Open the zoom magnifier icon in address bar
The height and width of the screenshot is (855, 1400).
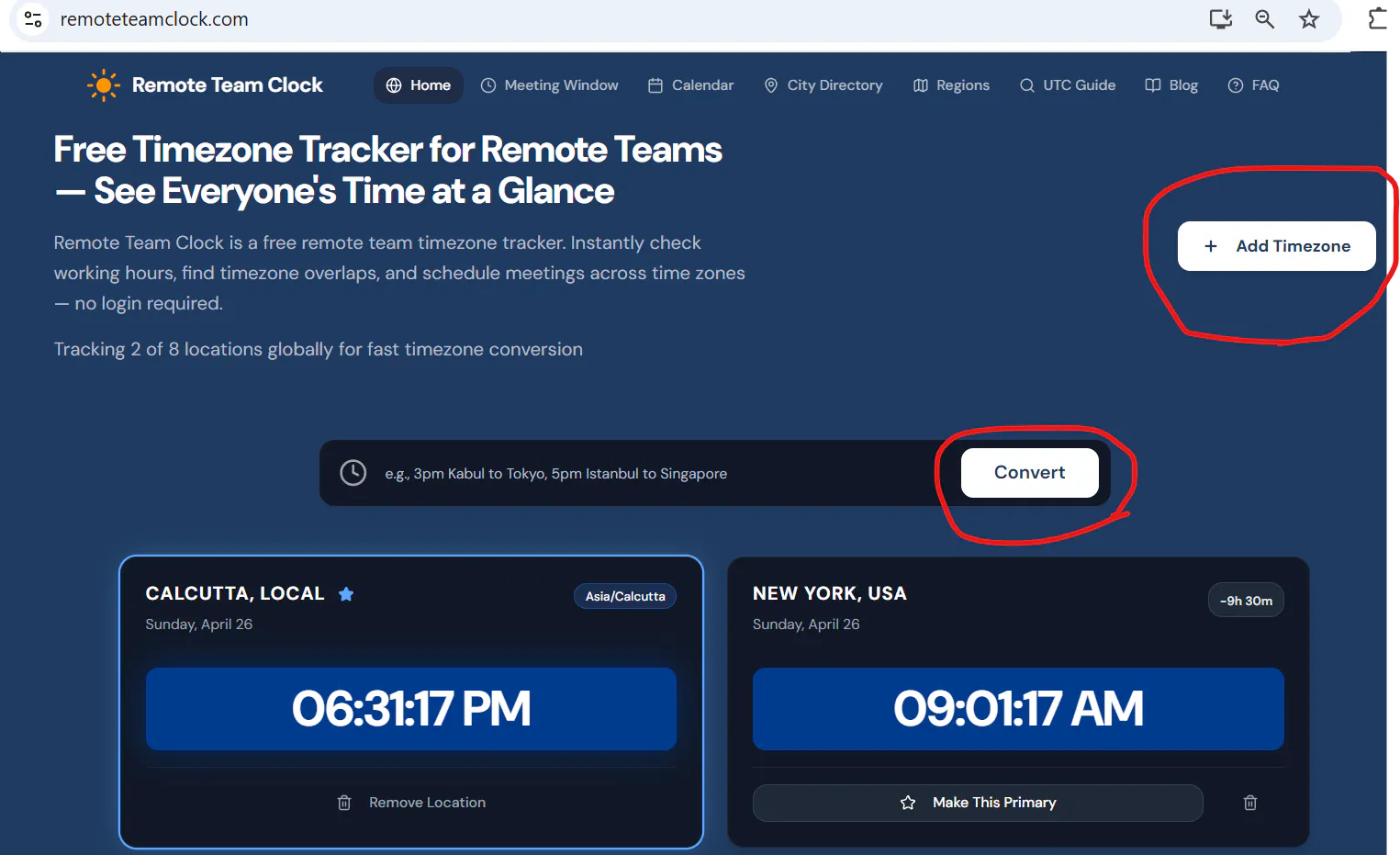[x=1265, y=19]
